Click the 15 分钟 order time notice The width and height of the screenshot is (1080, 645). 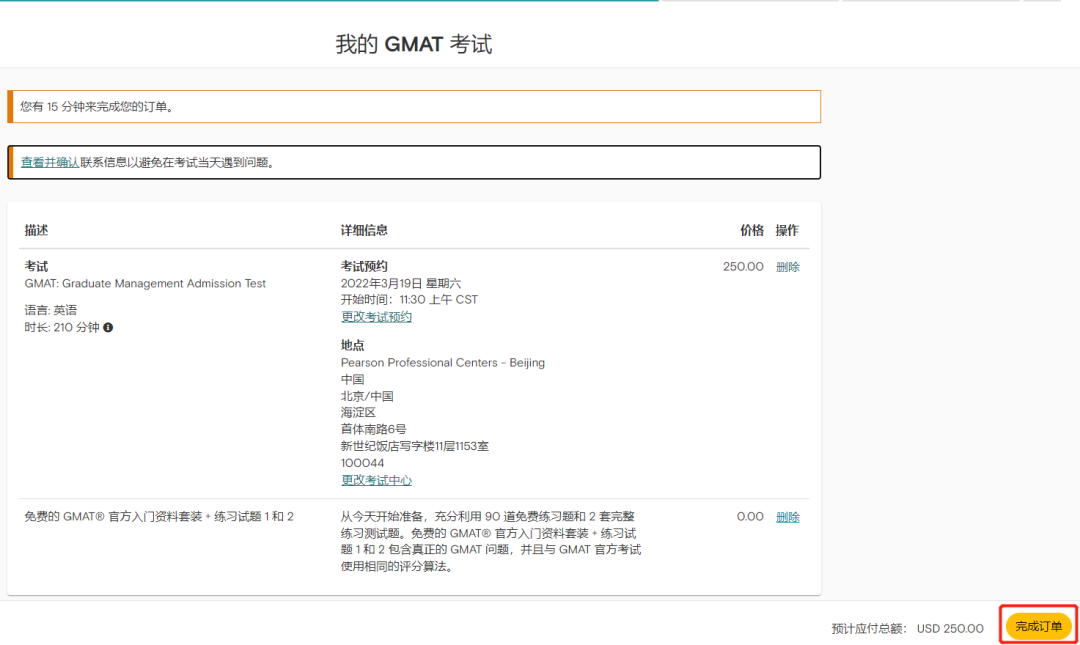pyautogui.click(x=414, y=107)
